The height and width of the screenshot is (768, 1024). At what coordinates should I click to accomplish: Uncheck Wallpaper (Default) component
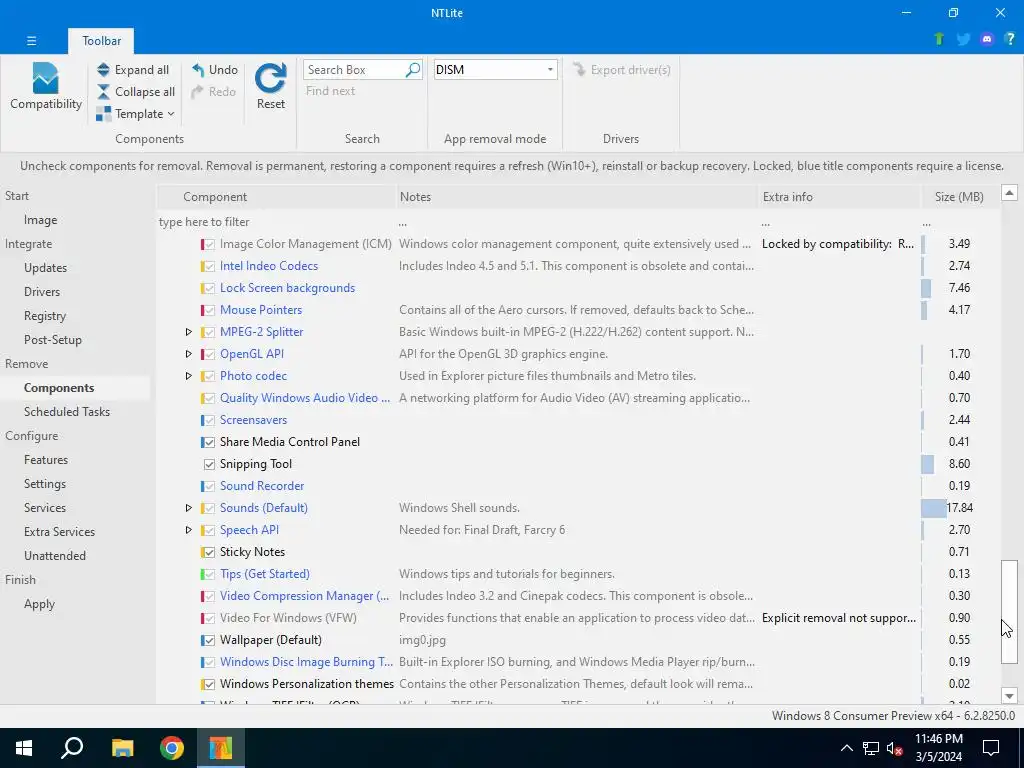(209, 641)
